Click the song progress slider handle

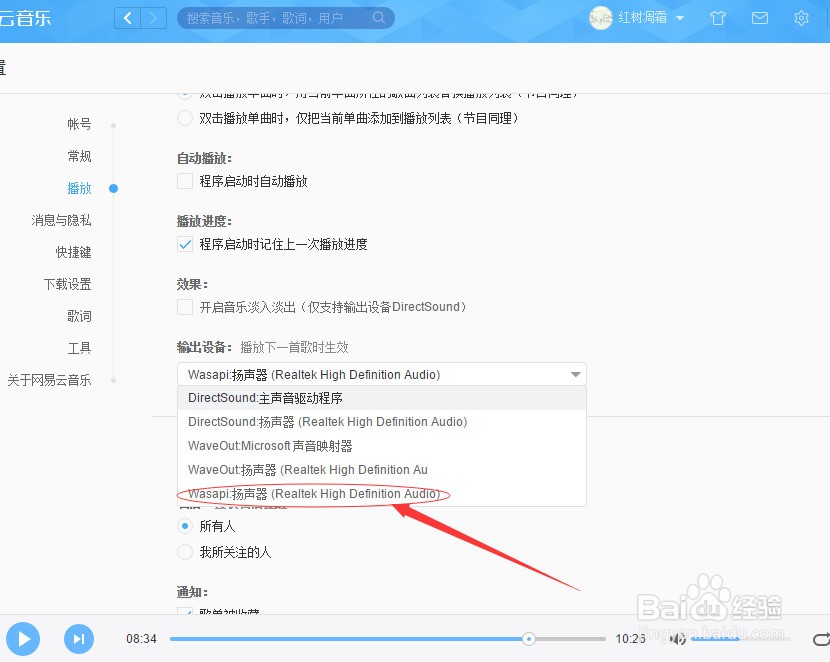coord(528,639)
